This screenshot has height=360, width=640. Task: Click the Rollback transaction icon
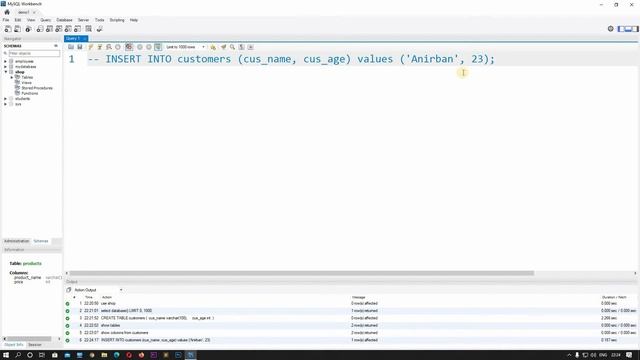(x=149, y=47)
